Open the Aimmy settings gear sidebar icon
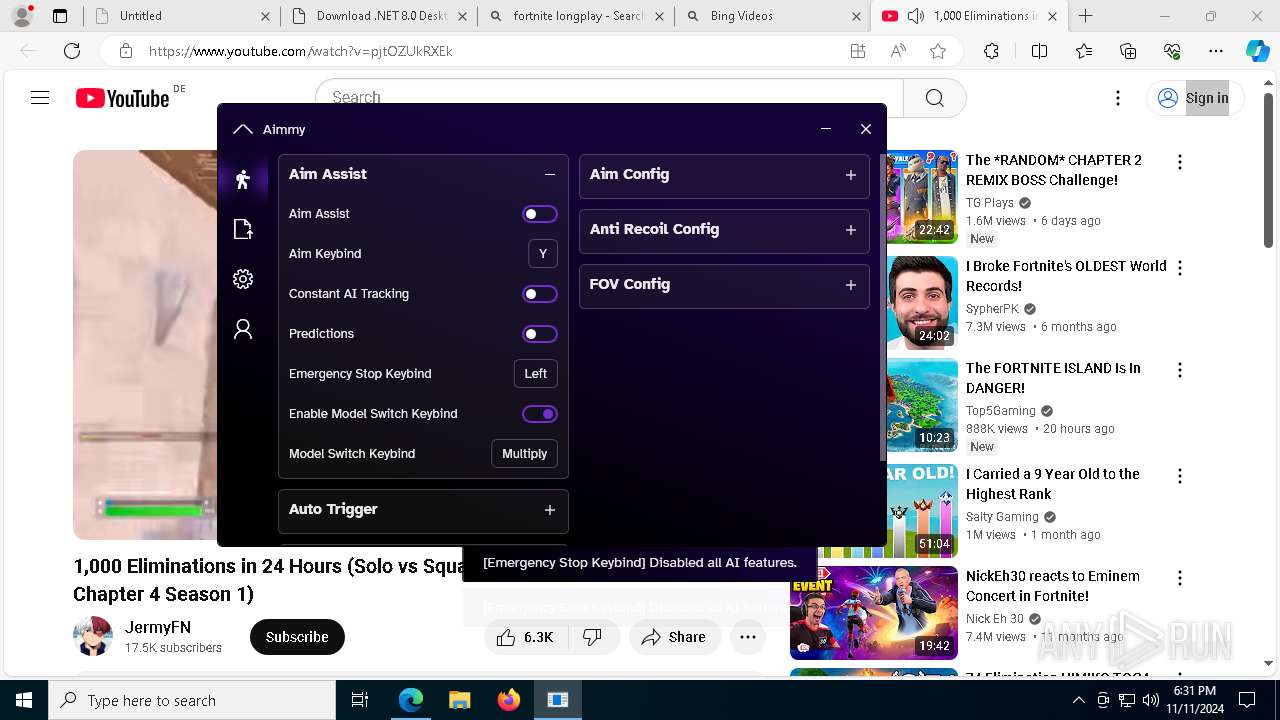The width and height of the screenshot is (1280, 720). pyautogui.click(x=242, y=279)
